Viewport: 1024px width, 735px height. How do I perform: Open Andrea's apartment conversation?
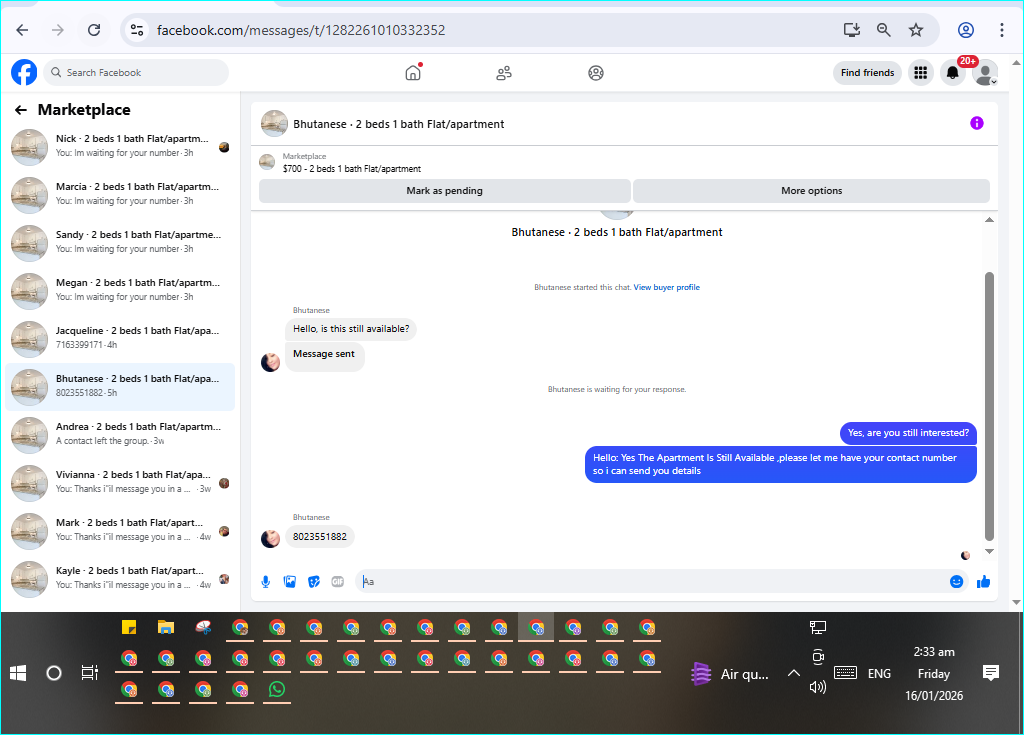(x=120, y=434)
